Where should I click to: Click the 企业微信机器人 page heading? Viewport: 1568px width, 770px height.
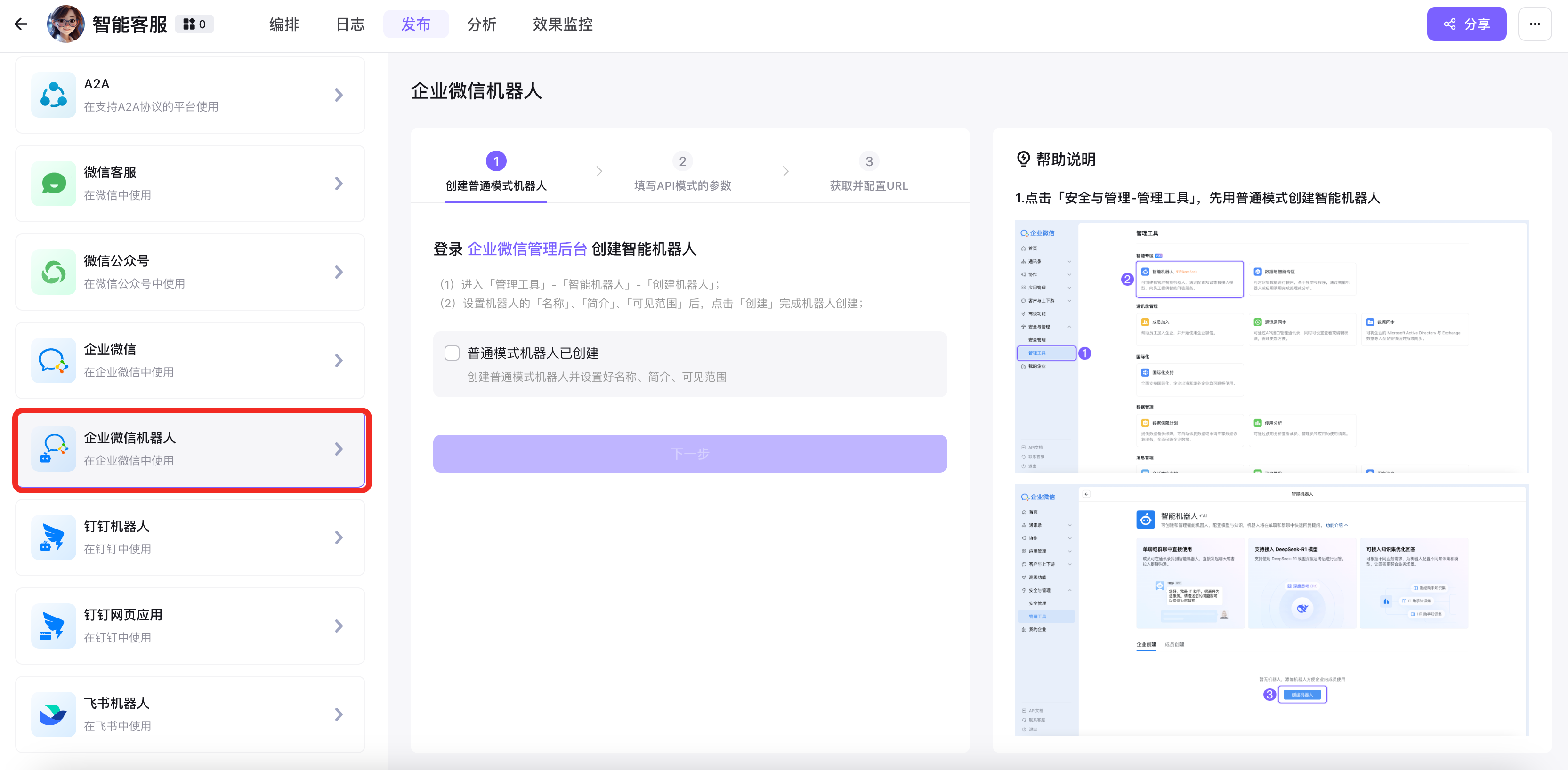[476, 91]
